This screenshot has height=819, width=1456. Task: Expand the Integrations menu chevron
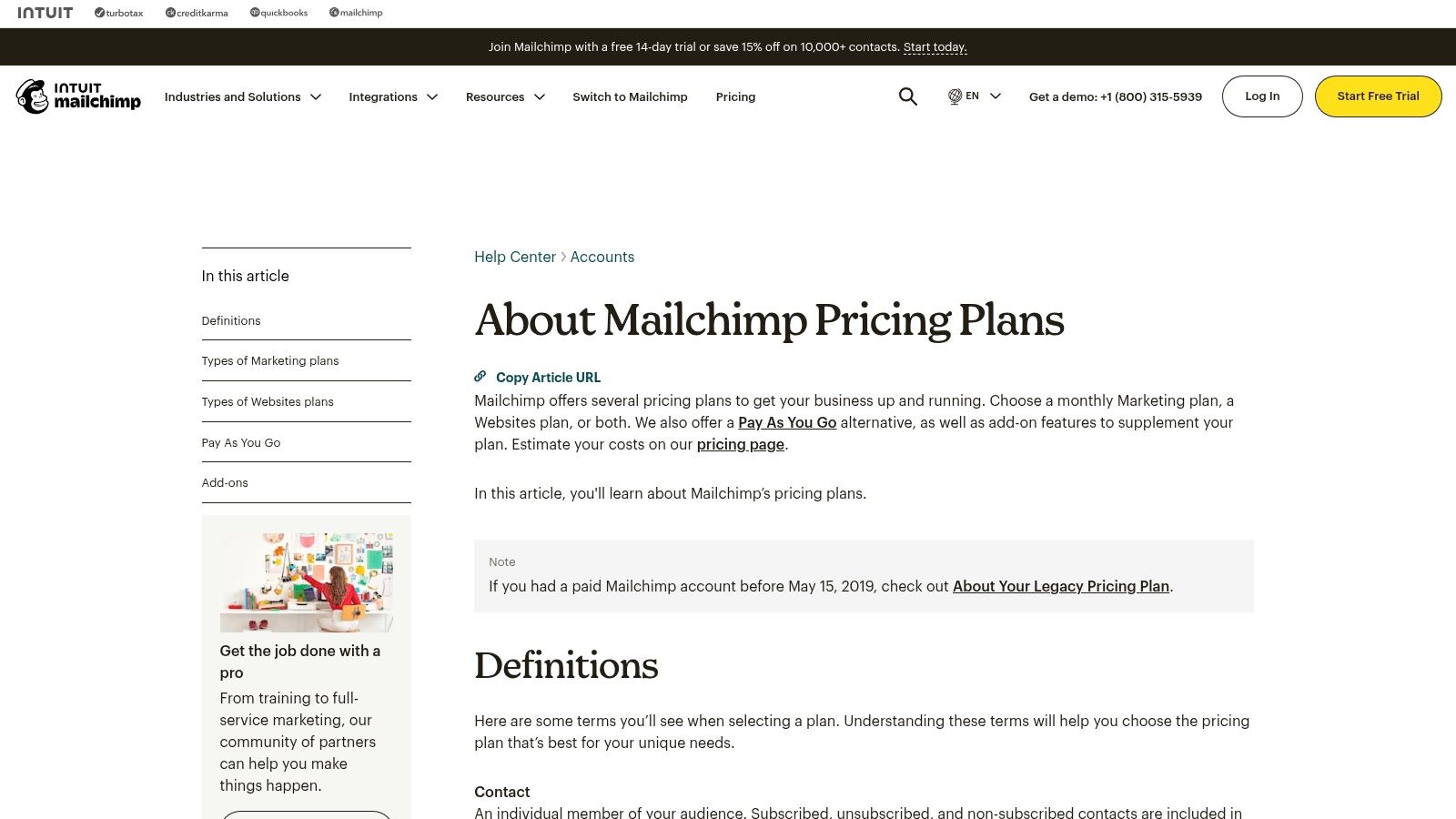click(432, 96)
